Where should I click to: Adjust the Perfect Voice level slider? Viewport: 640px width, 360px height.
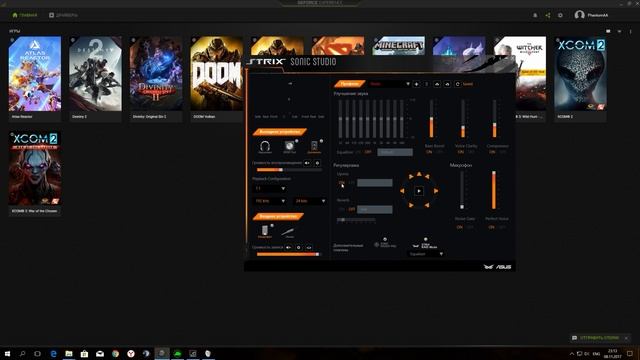click(x=494, y=190)
